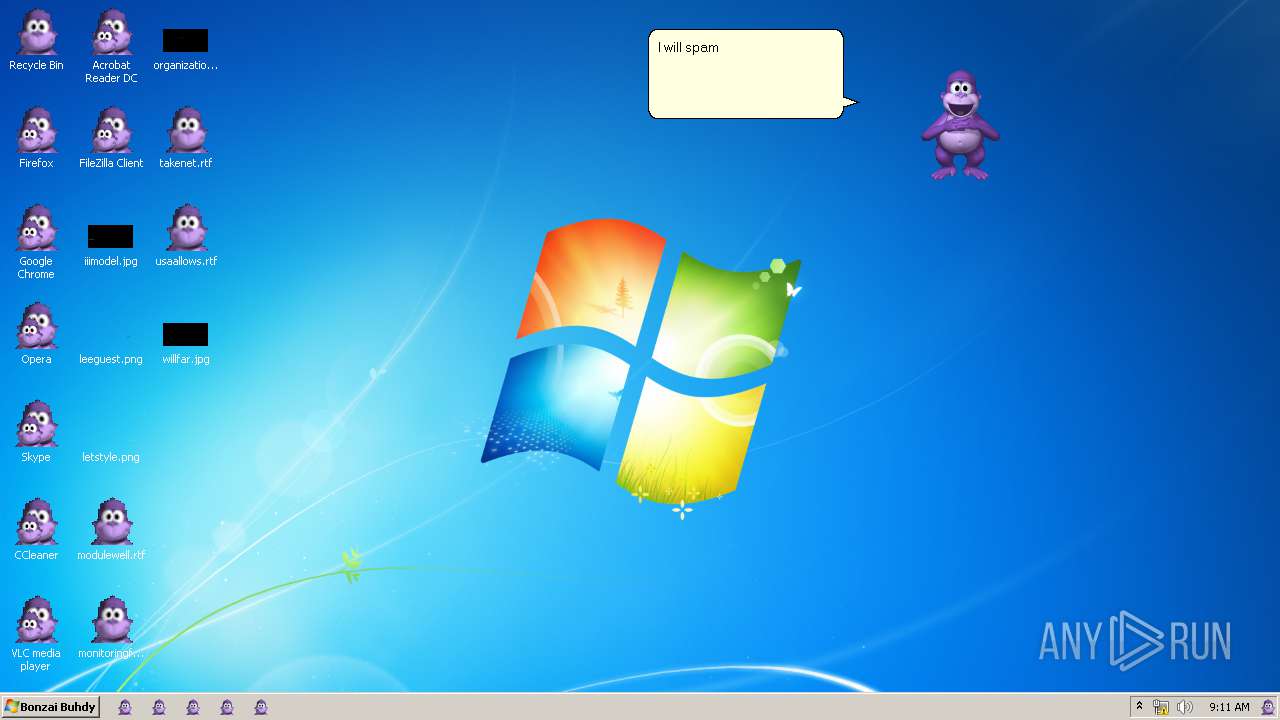Select the iiimodel.jpg image file
Image resolution: width=1280 pixels, height=720 pixels.
pyautogui.click(x=111, y=245)
